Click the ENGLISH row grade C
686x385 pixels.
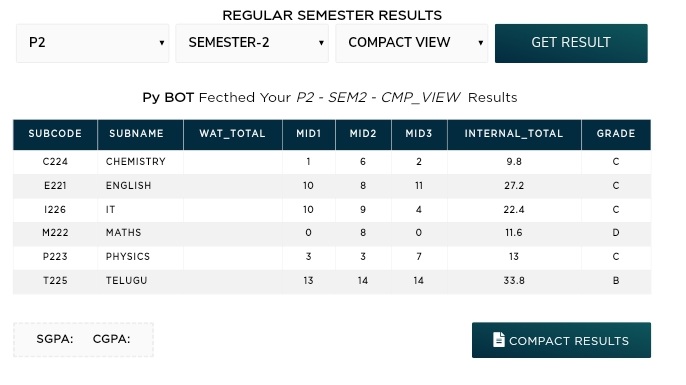tap(616, 186)
